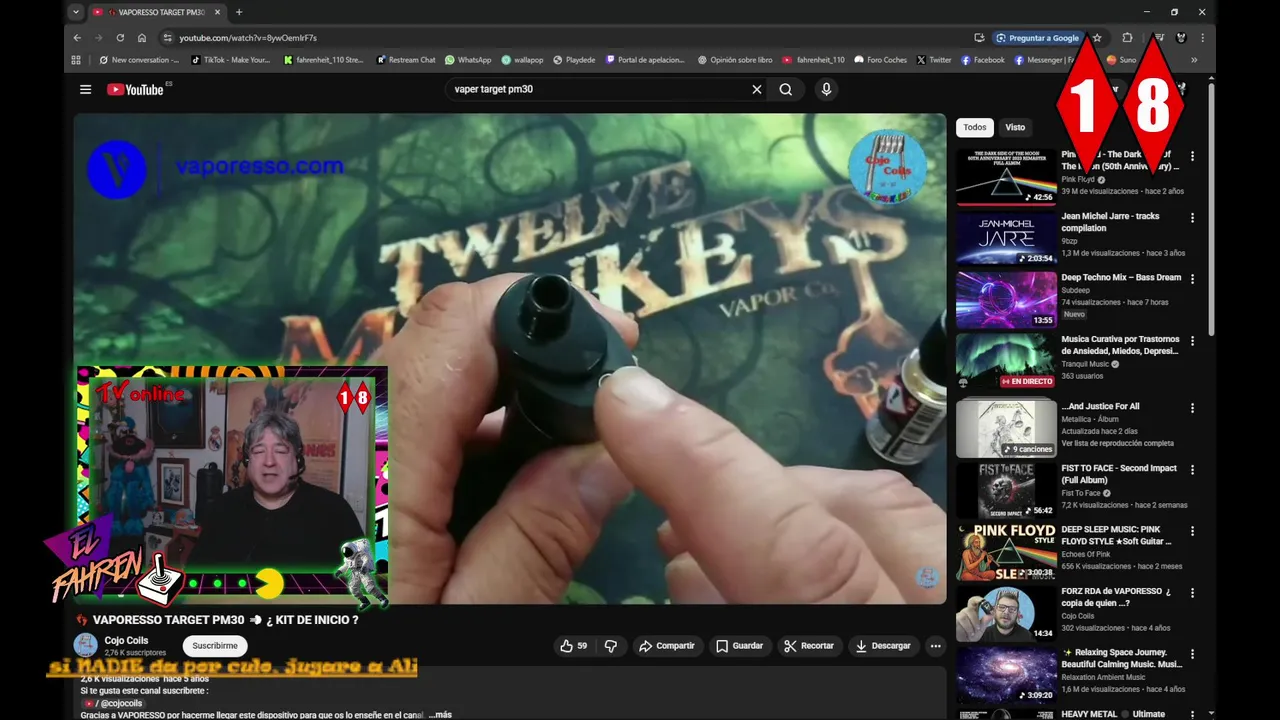Bookmark this page with star icon
This screenshot has width=1280, height=720.
pyautogui.click(x=1097, y=38)
